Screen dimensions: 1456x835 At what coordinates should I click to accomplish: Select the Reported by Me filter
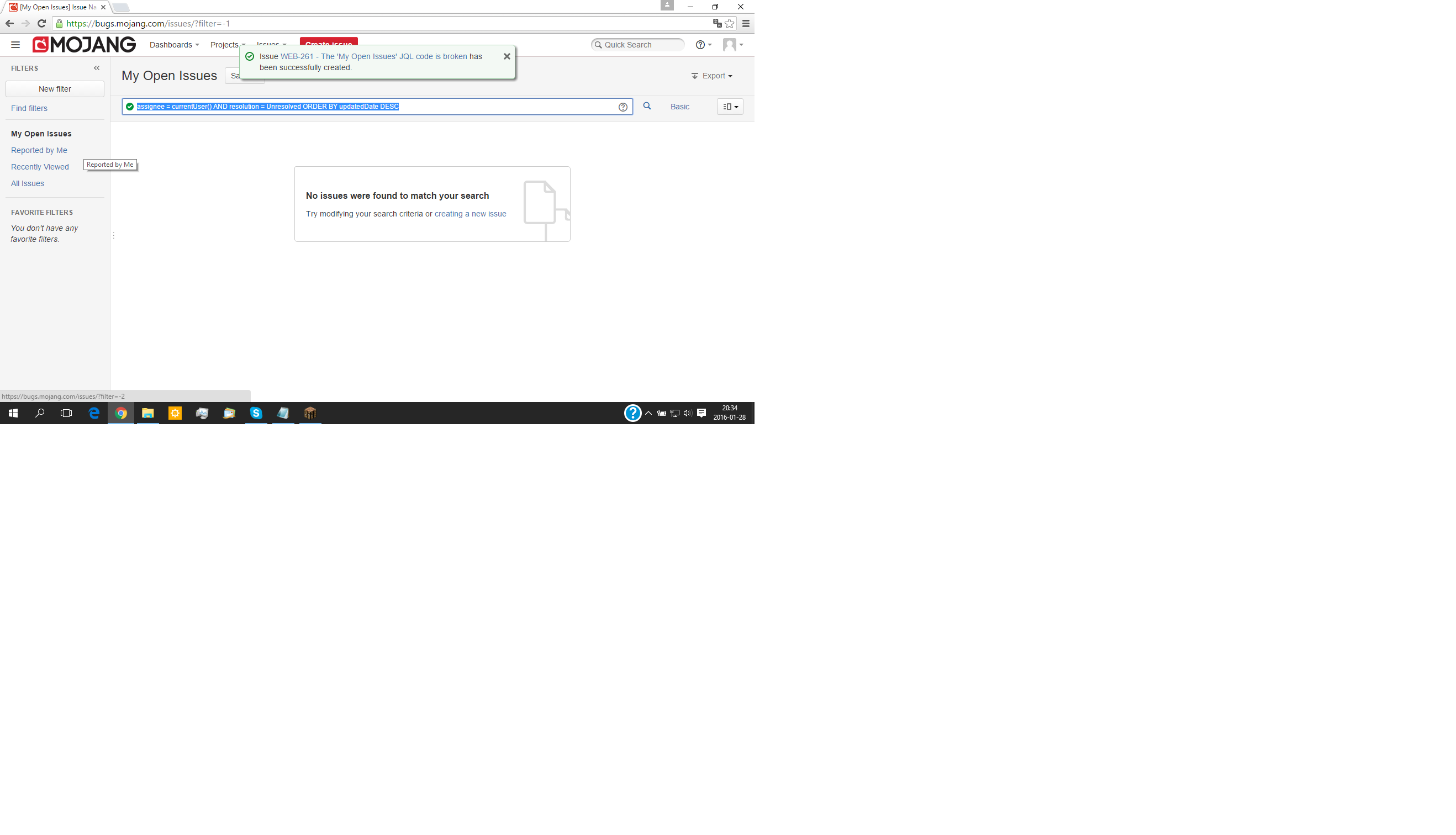coord(39,150)
